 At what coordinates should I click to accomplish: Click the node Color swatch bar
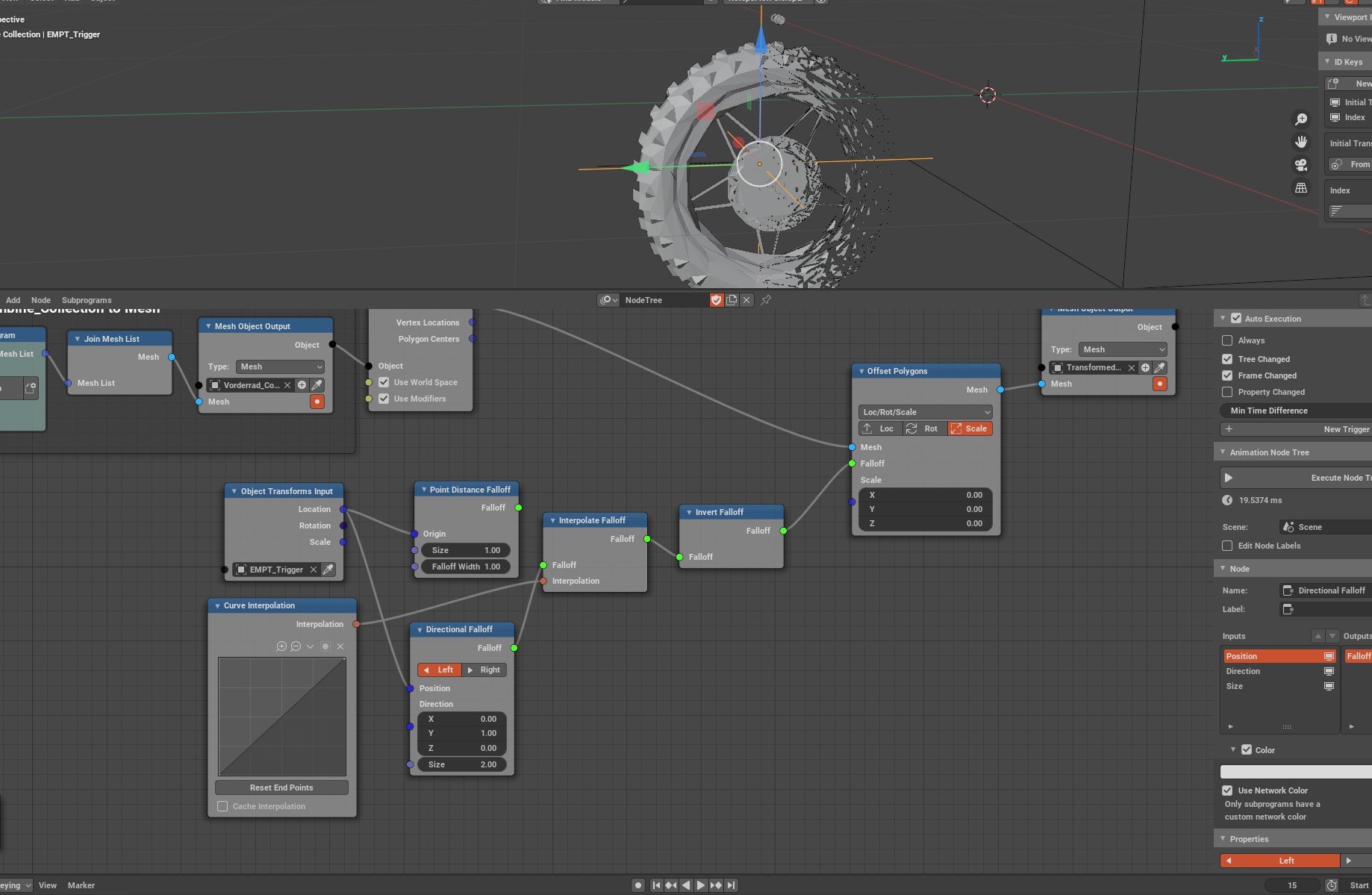pyautogui.click(x=1296, y=772)
